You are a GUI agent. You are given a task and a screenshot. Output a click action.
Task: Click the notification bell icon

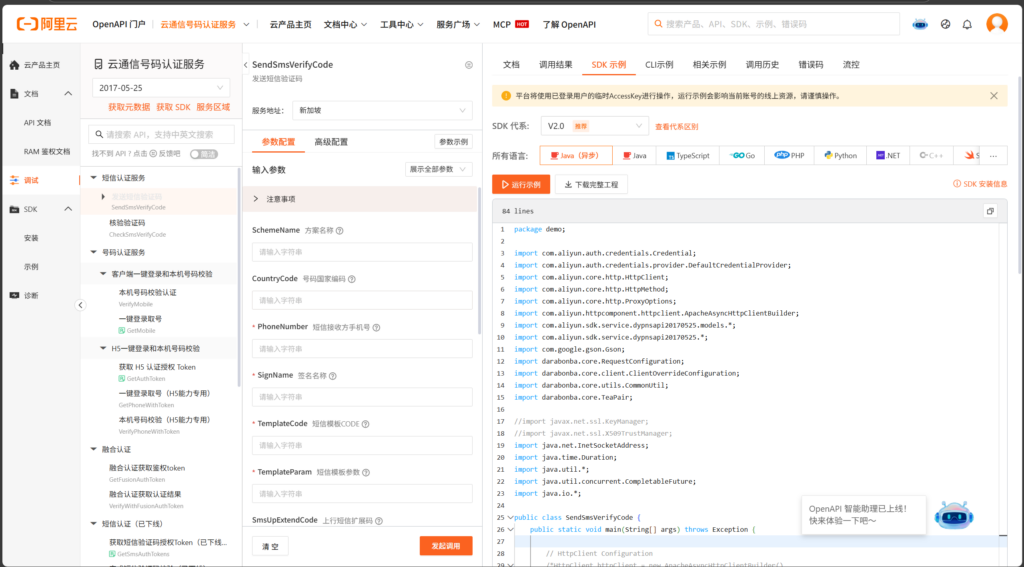pos(967,24)
